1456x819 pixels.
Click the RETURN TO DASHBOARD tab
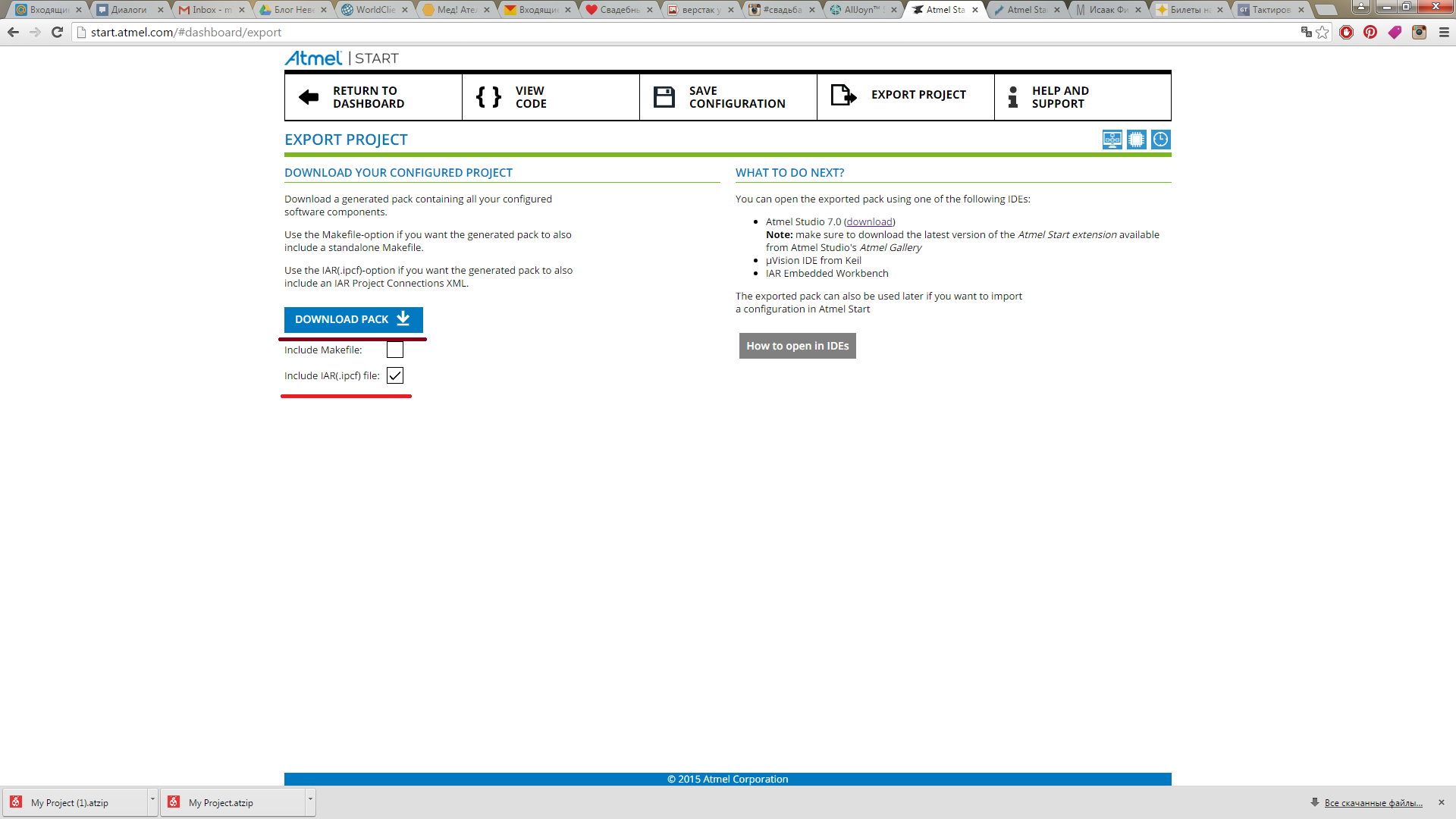pyautogui.click(x=366, y=97)
